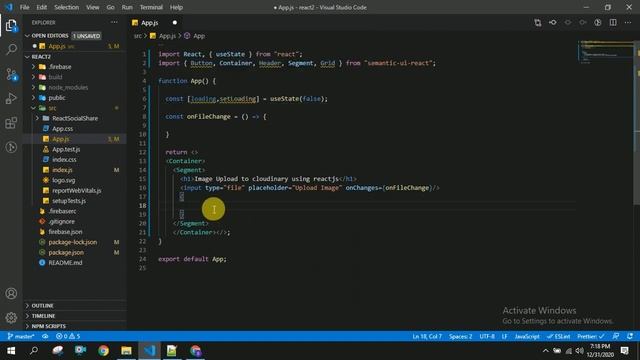Click the editor minimap
The height and width of the screenshot is (360, 640).
click(606, 51)
